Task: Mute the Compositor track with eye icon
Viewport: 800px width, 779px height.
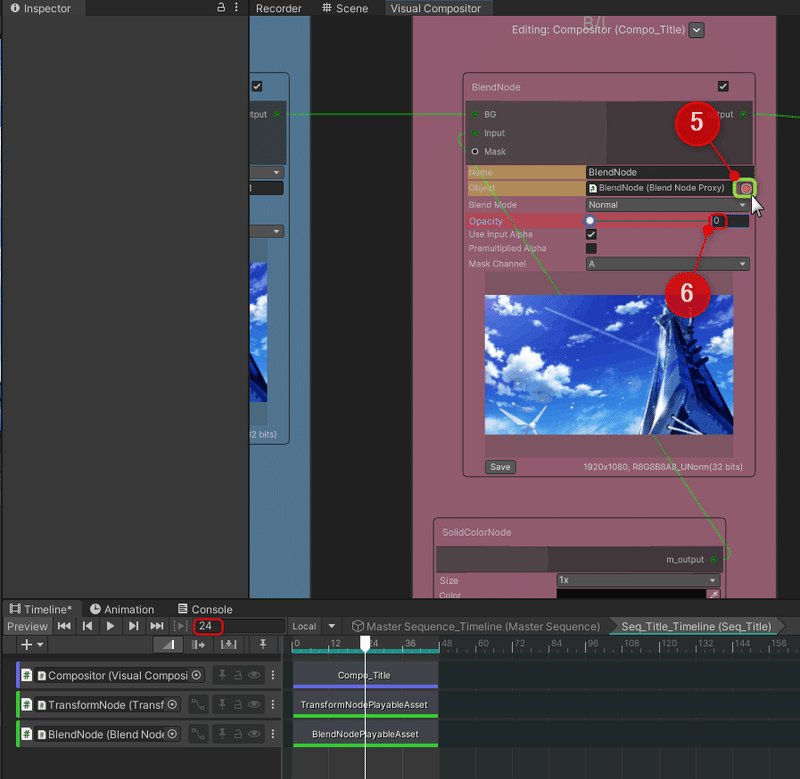Action: [x=254, y=675]
